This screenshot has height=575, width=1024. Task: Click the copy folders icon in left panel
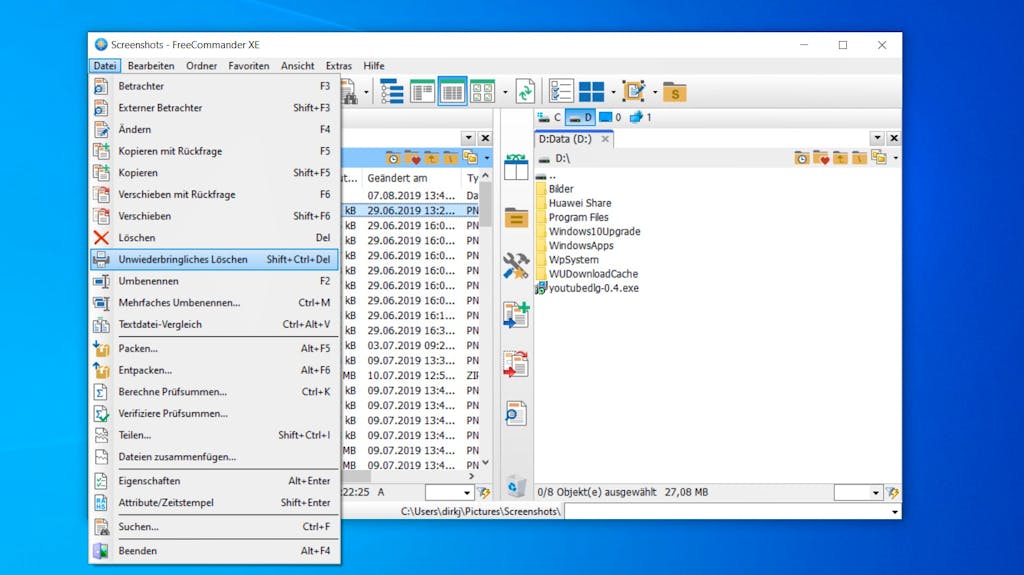pos(470,157)
